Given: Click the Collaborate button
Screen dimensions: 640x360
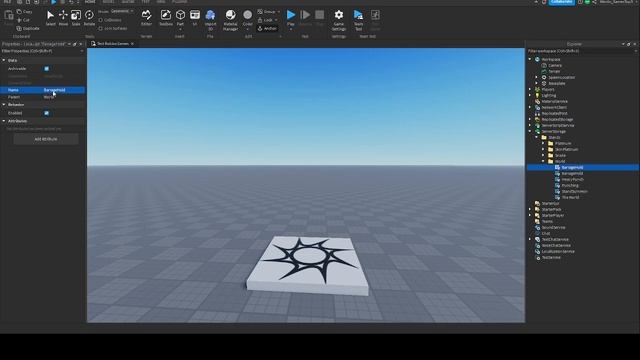Looking at the screenshot, I should coord(561,2).
